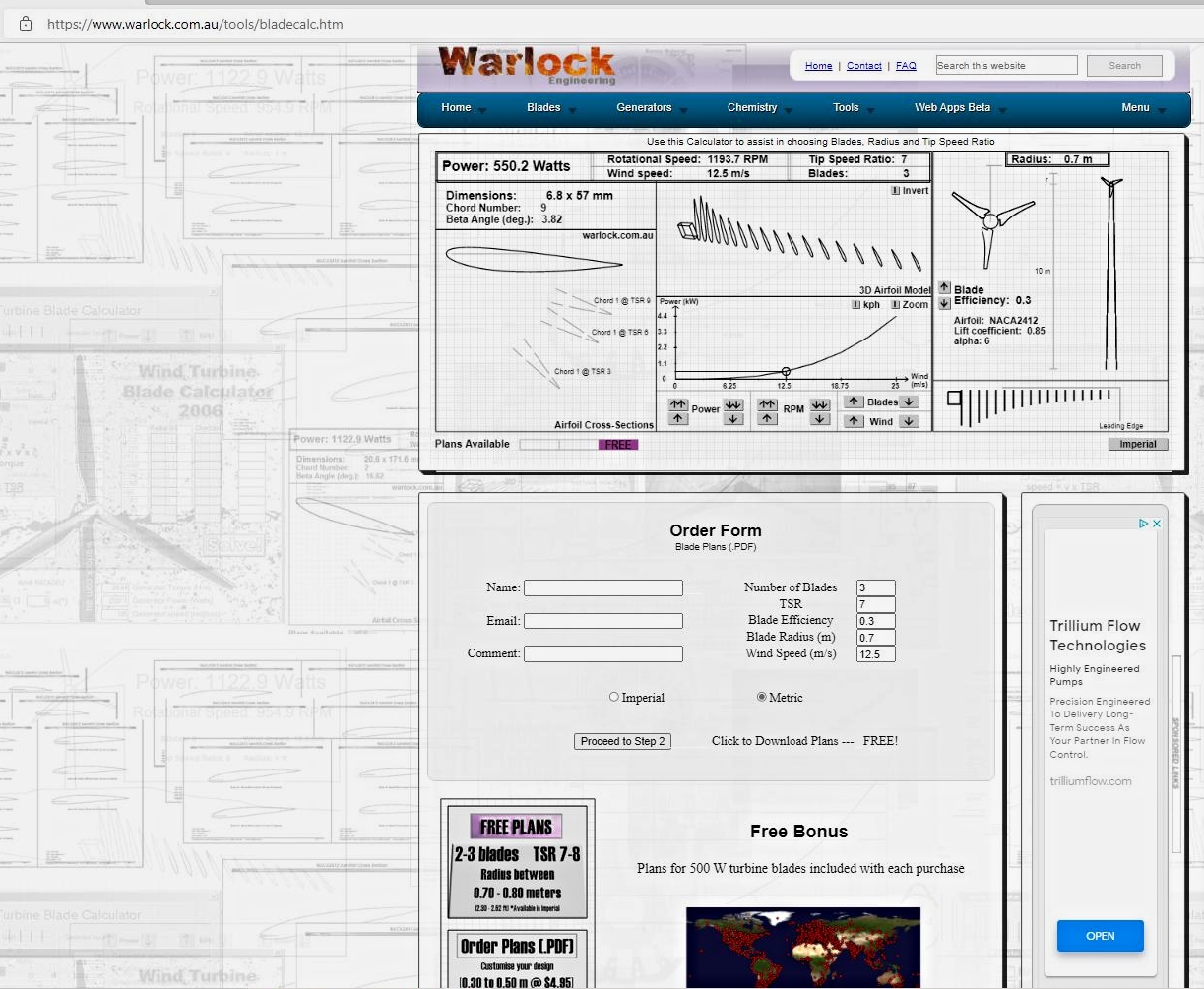This screenshot has width=1204, height=989.
Task: Expand the Home dropdown menu
Action: click(464, 108)
